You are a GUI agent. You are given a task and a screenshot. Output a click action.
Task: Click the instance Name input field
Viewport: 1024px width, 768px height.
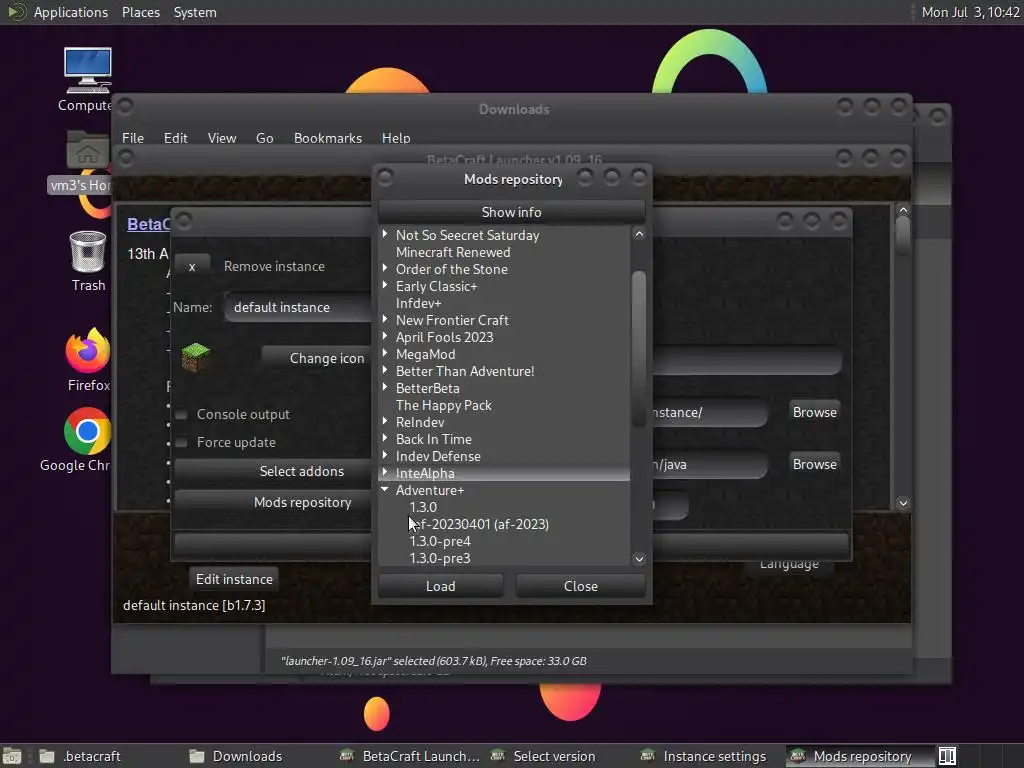[298, 307]
